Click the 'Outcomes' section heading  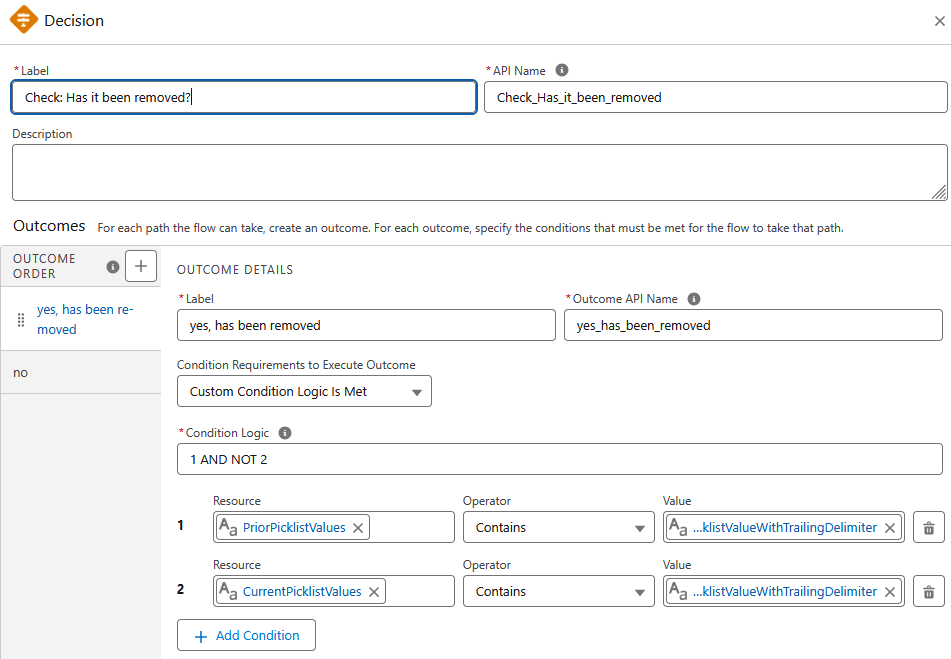pos(49,226)
